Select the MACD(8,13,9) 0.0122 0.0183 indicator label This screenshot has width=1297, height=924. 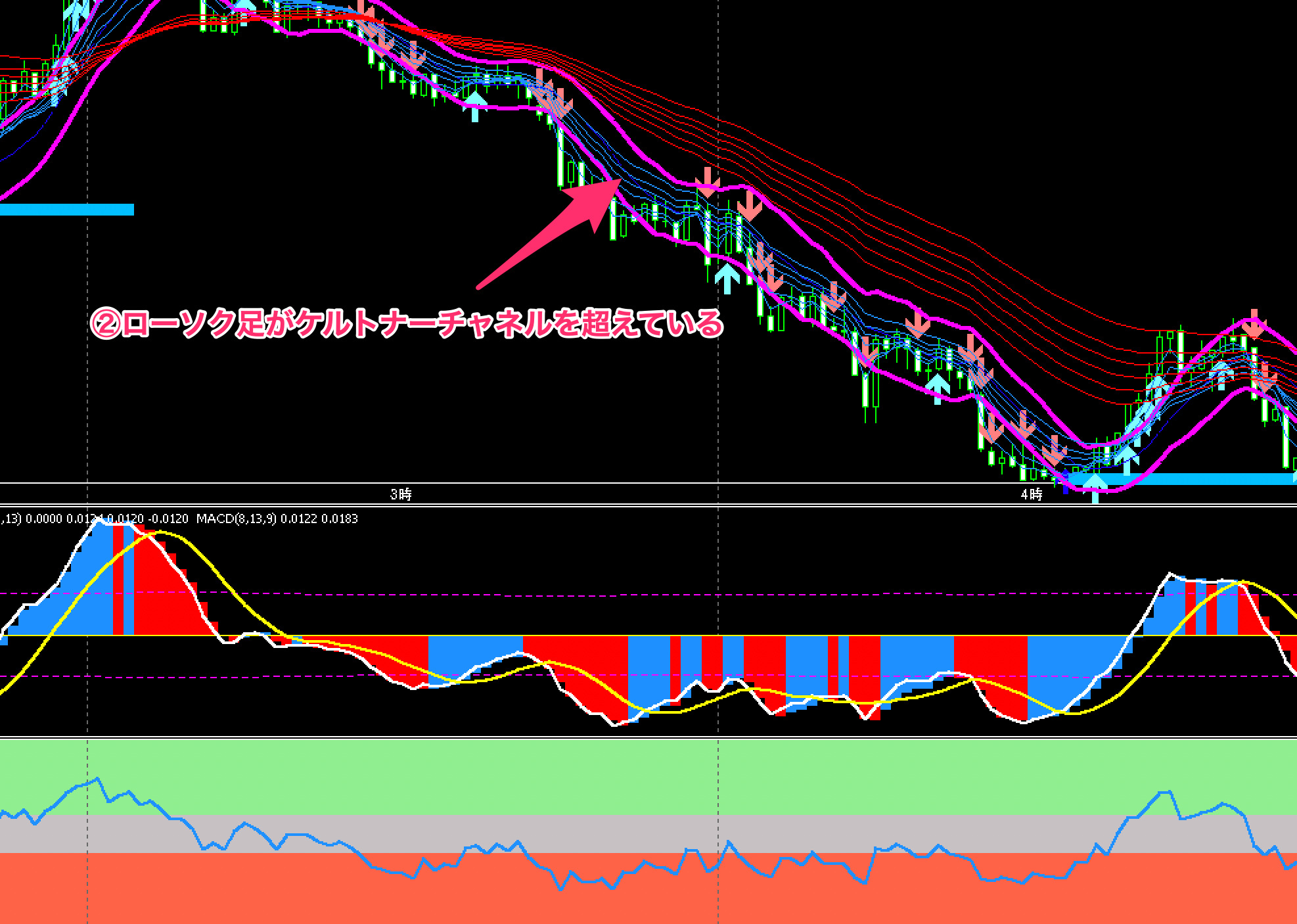point(277,519)
